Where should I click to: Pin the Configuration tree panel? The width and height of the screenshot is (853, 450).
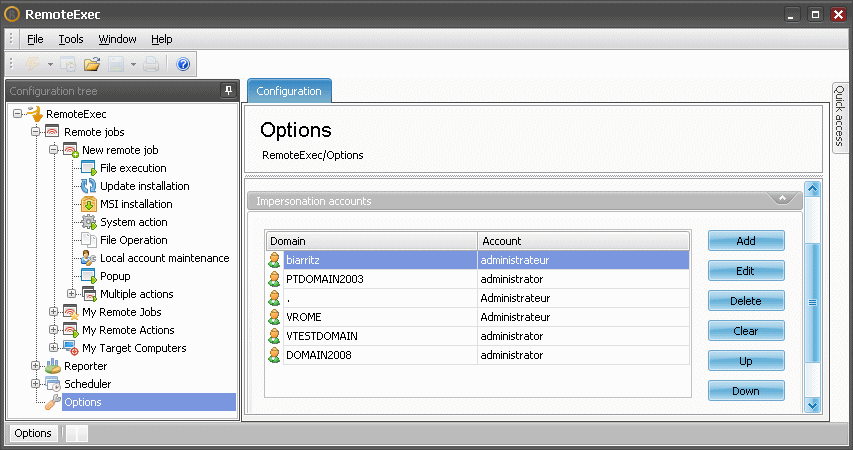pyautogui.click(x=228, y=90)
